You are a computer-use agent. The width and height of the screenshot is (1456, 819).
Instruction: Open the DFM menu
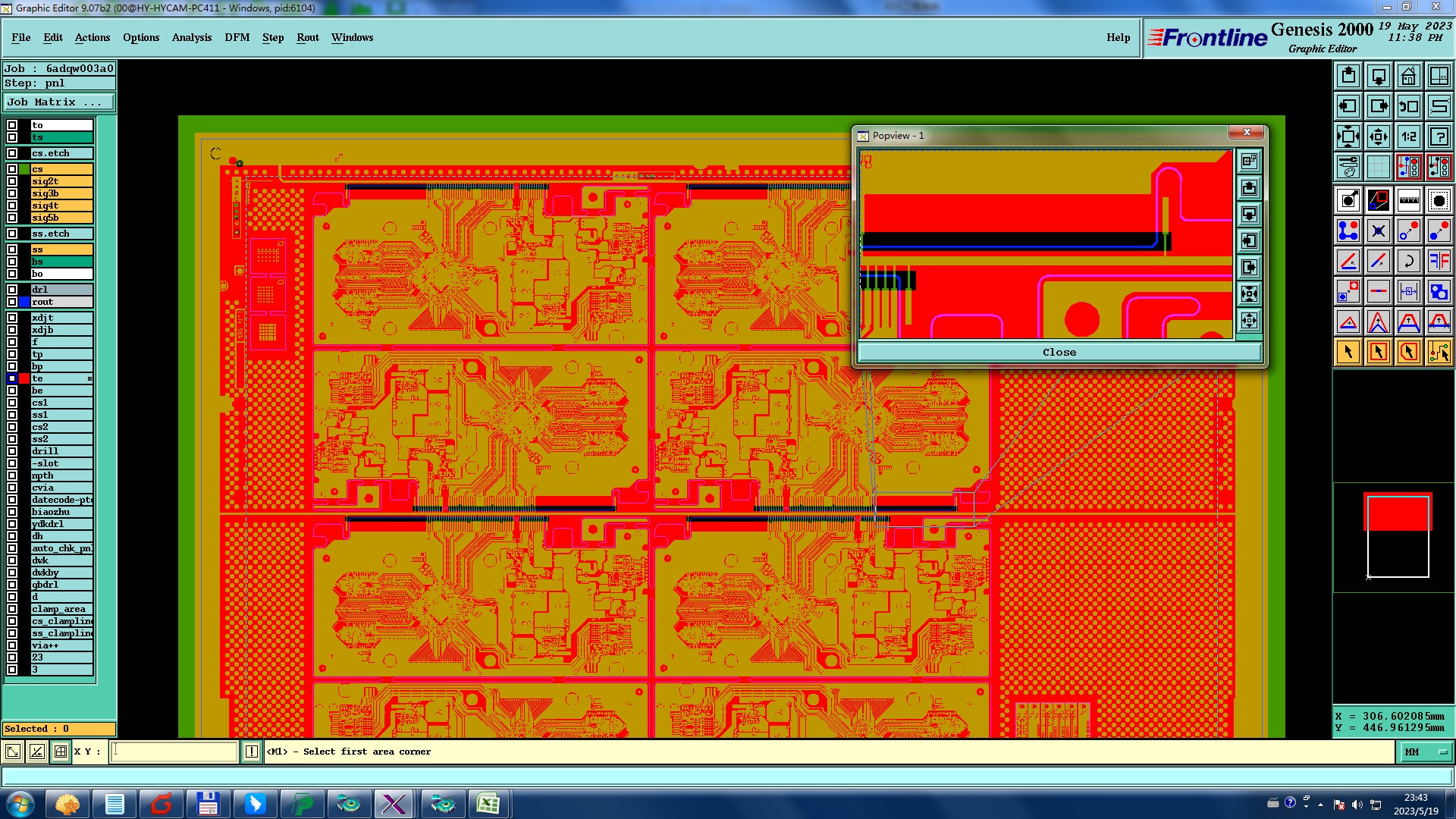tap(237, 37)
